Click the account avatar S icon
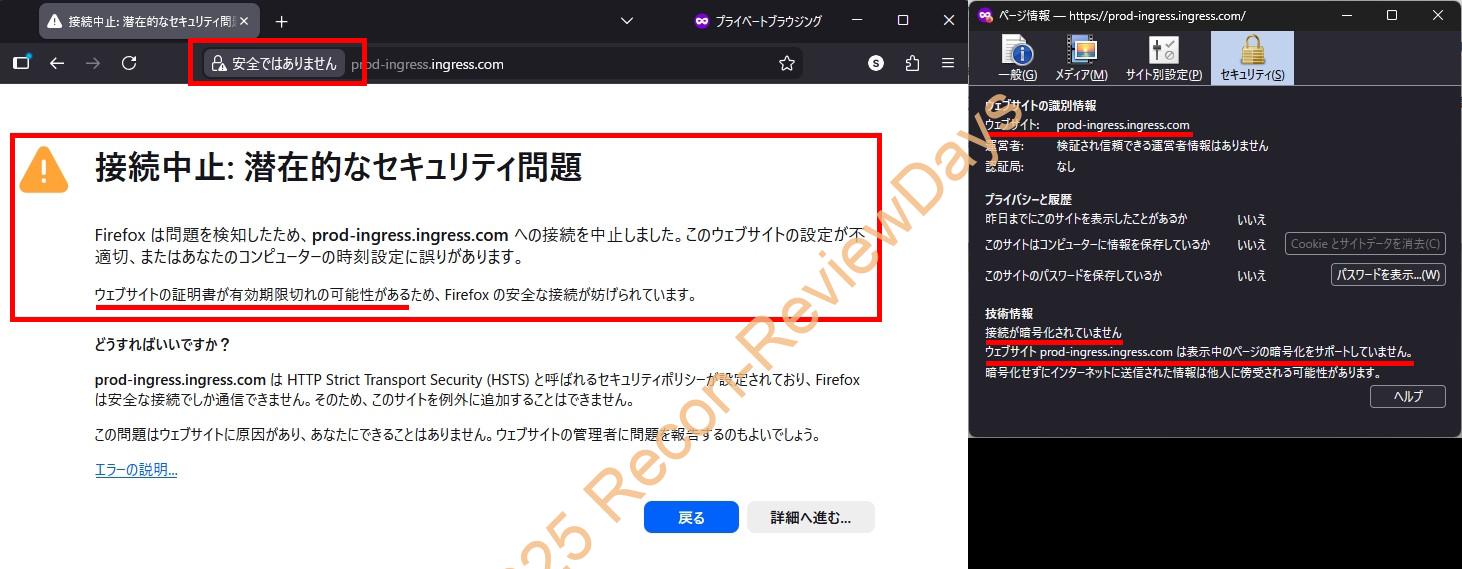 point(876,63)
